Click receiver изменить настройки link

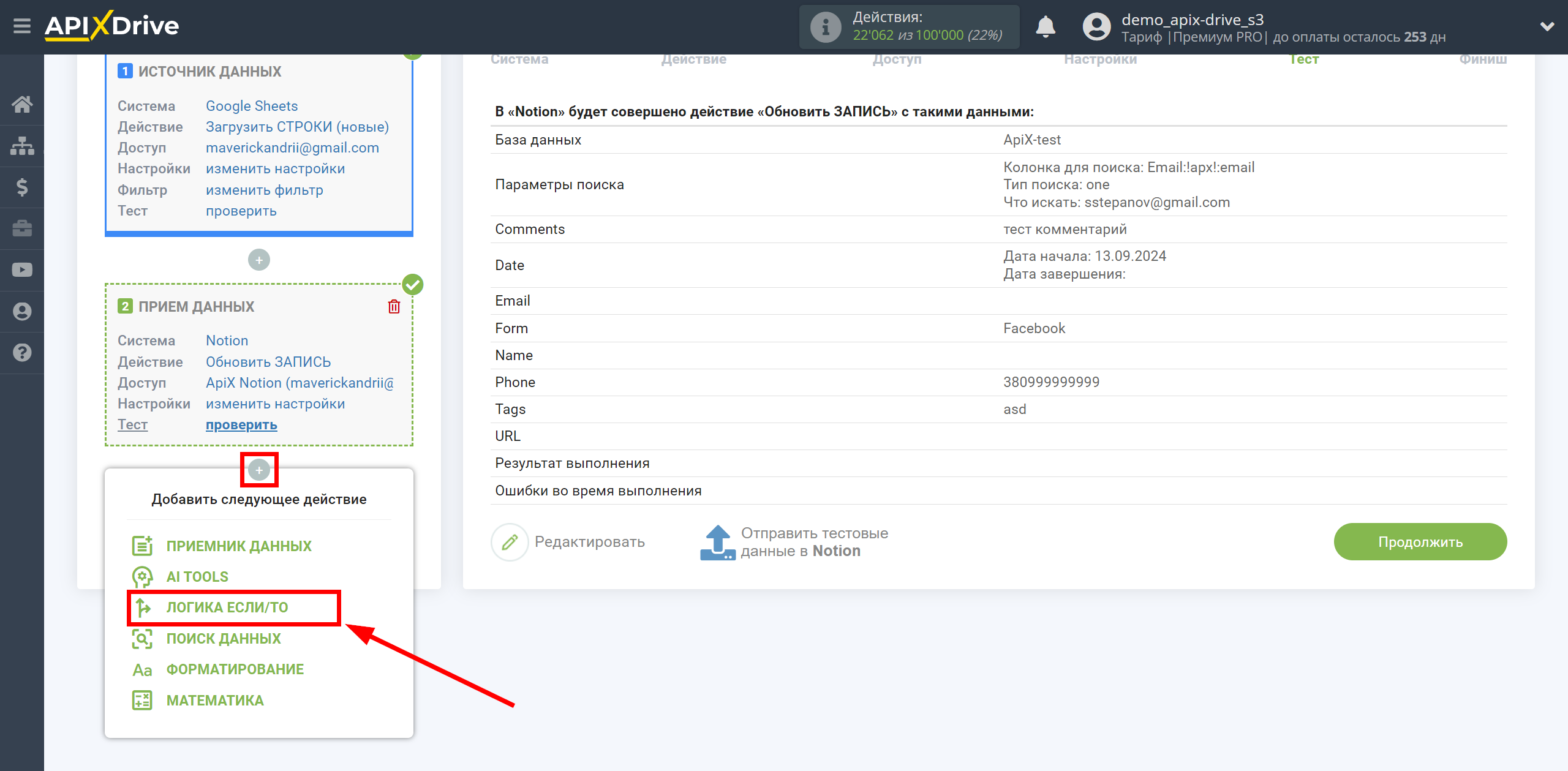[x=275, y=404]
